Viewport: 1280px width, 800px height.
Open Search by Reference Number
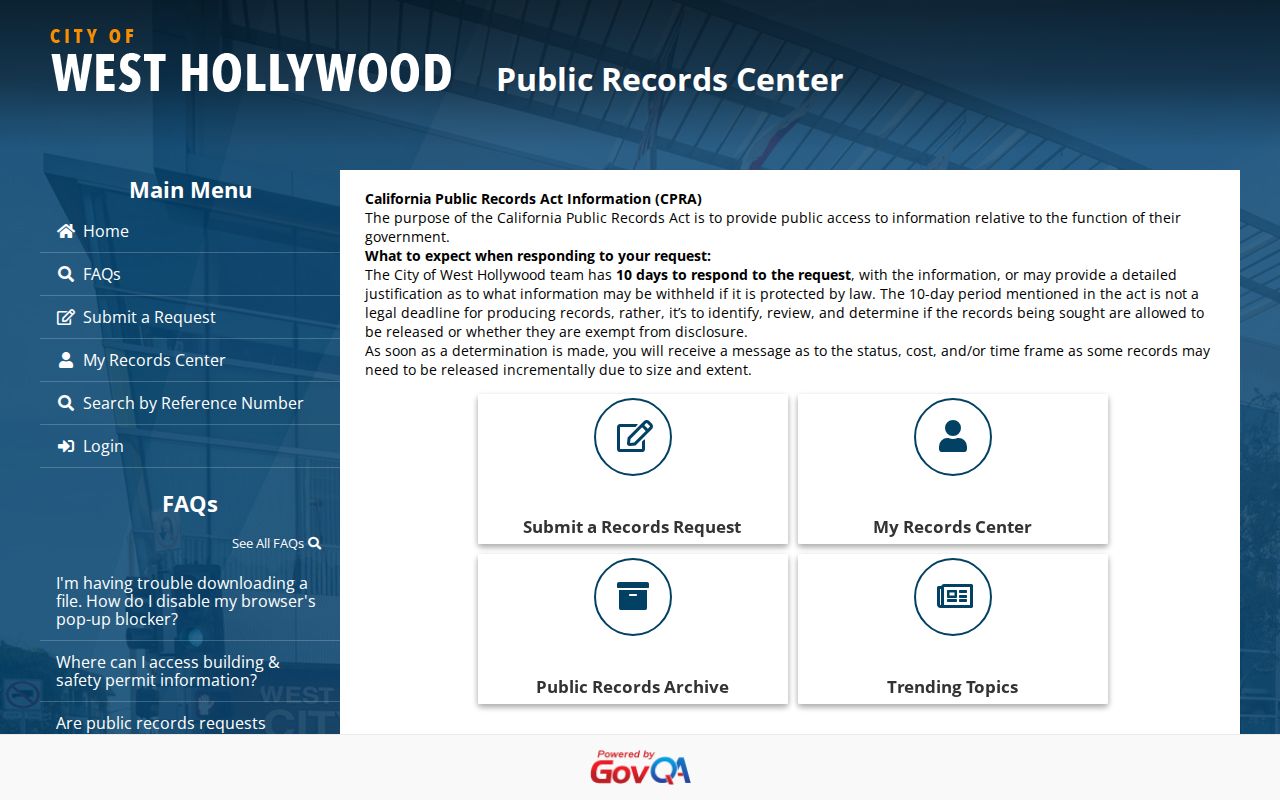click(x=190, y=403)
